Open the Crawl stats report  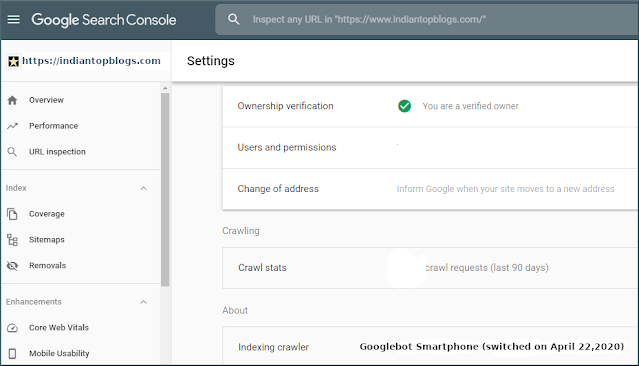pos(430,268)
